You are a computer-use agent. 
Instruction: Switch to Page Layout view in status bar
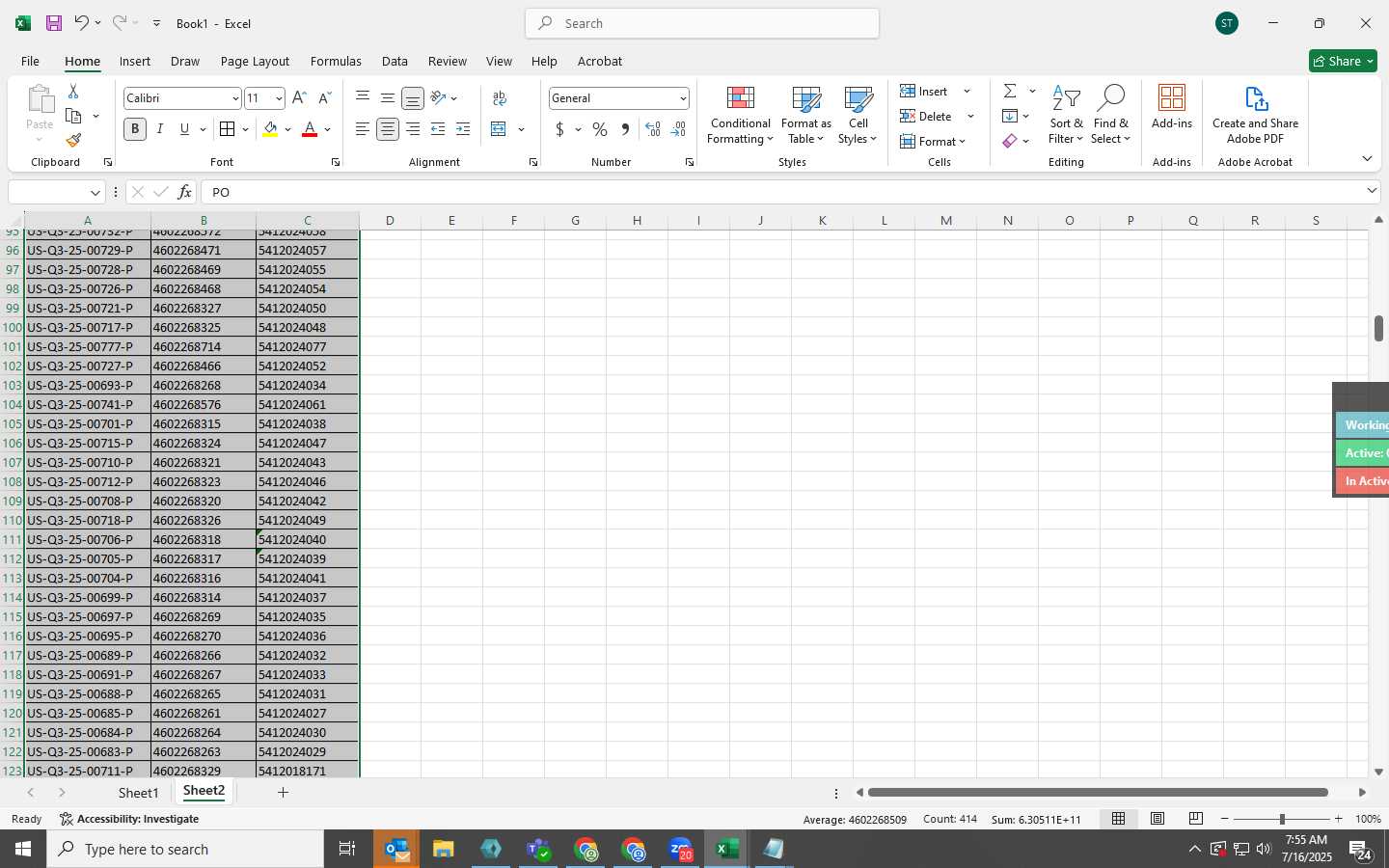click(x=1157, y=819)
